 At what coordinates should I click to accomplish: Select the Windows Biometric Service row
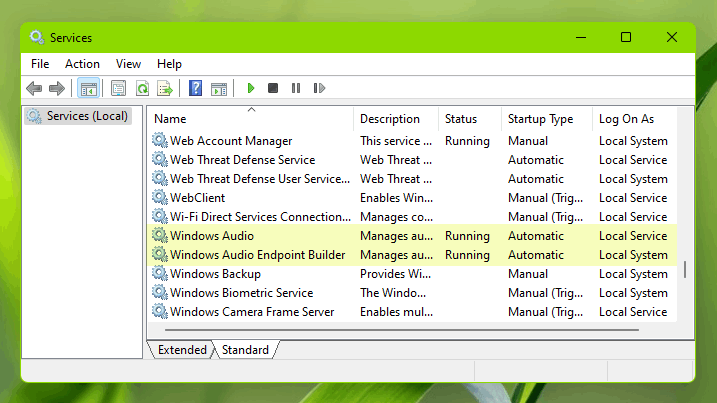412,293
